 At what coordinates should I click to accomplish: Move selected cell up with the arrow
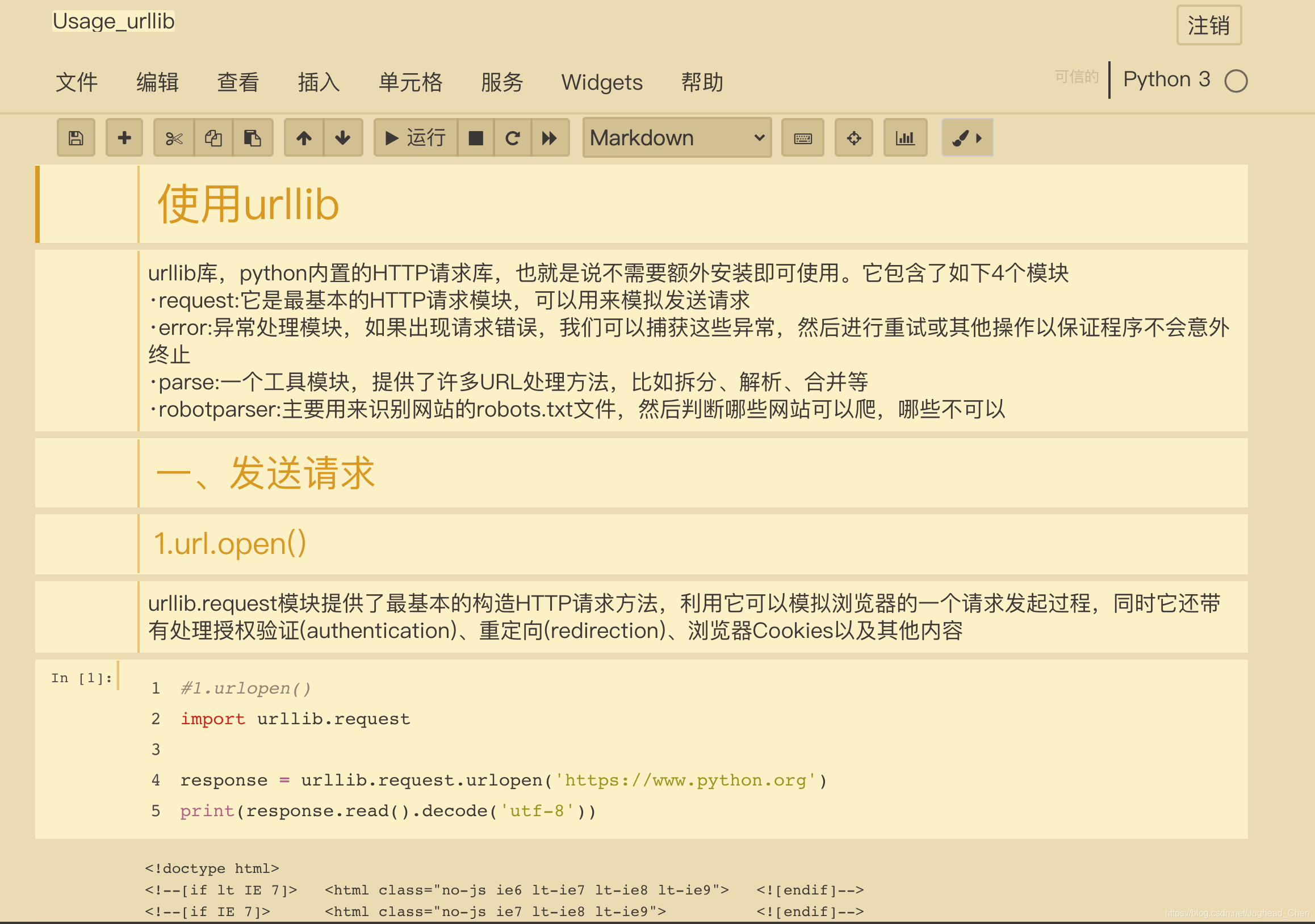click(x=304, y=138)
